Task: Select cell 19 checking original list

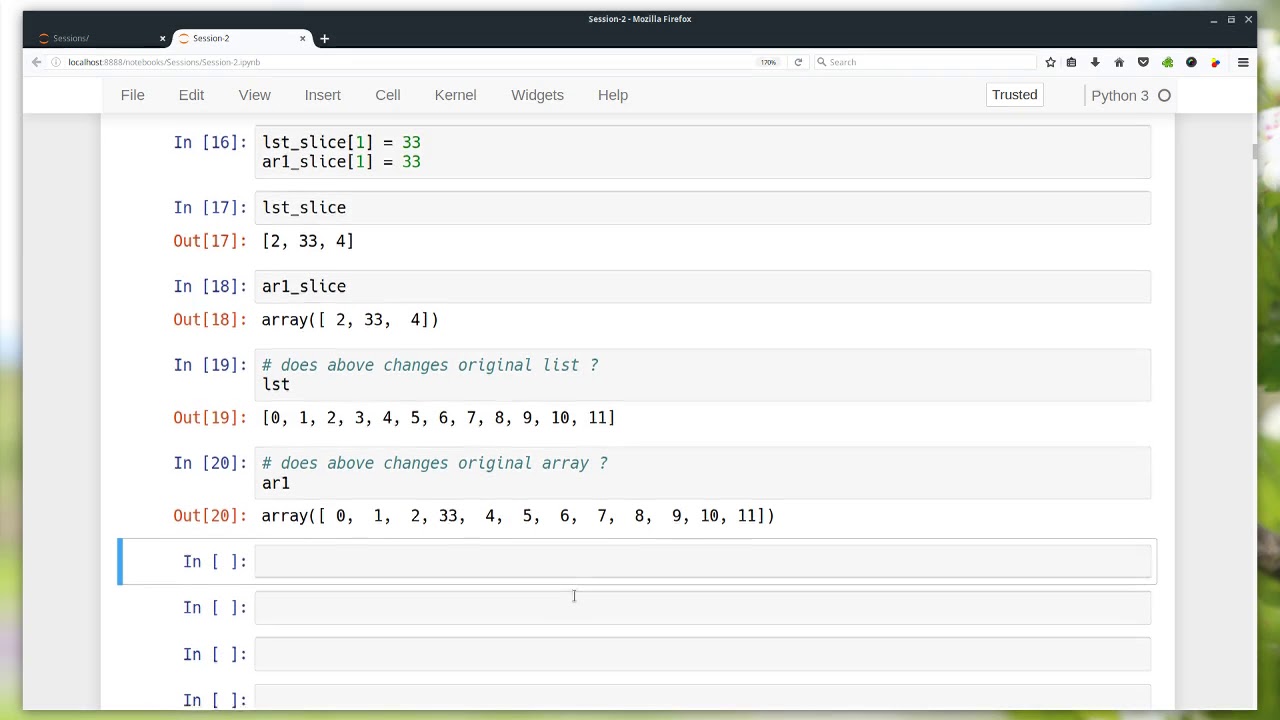Action: [x=703, y=375]
